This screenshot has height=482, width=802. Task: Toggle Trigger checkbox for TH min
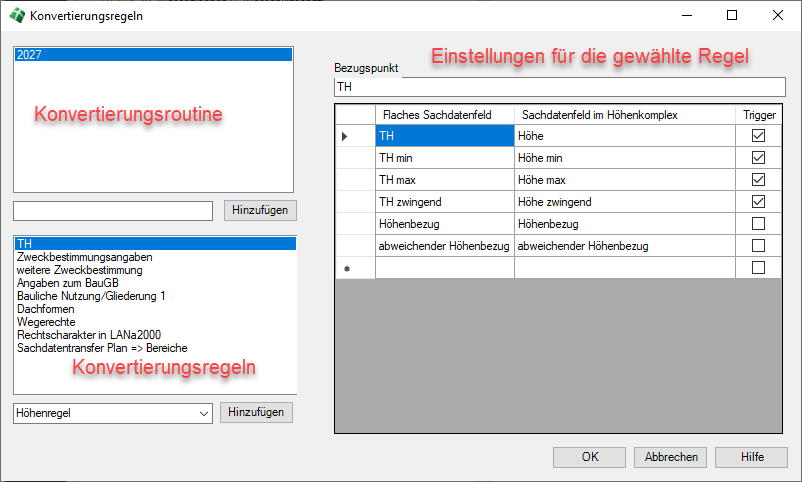point(758,158)
